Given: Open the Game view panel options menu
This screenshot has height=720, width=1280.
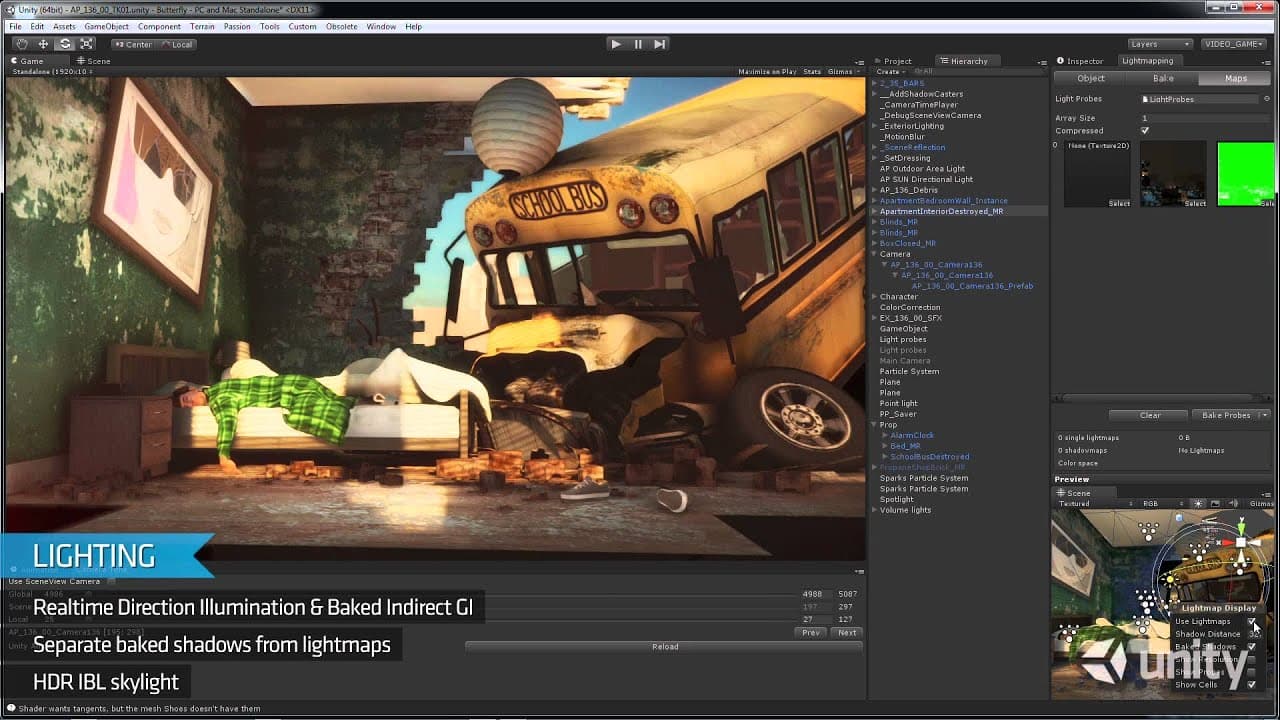Looking at the screenshot, I should 859,62.
